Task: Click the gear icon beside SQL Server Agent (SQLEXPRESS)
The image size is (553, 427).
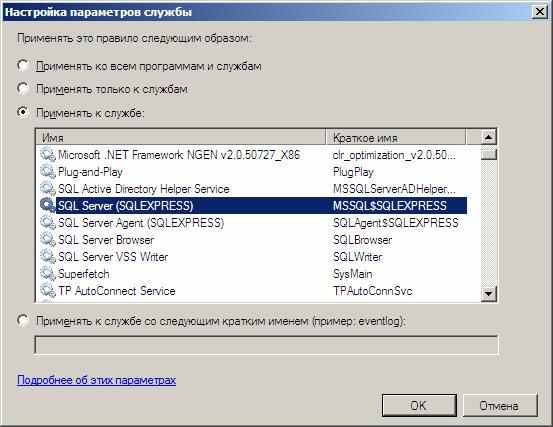Action: [48, 222]
